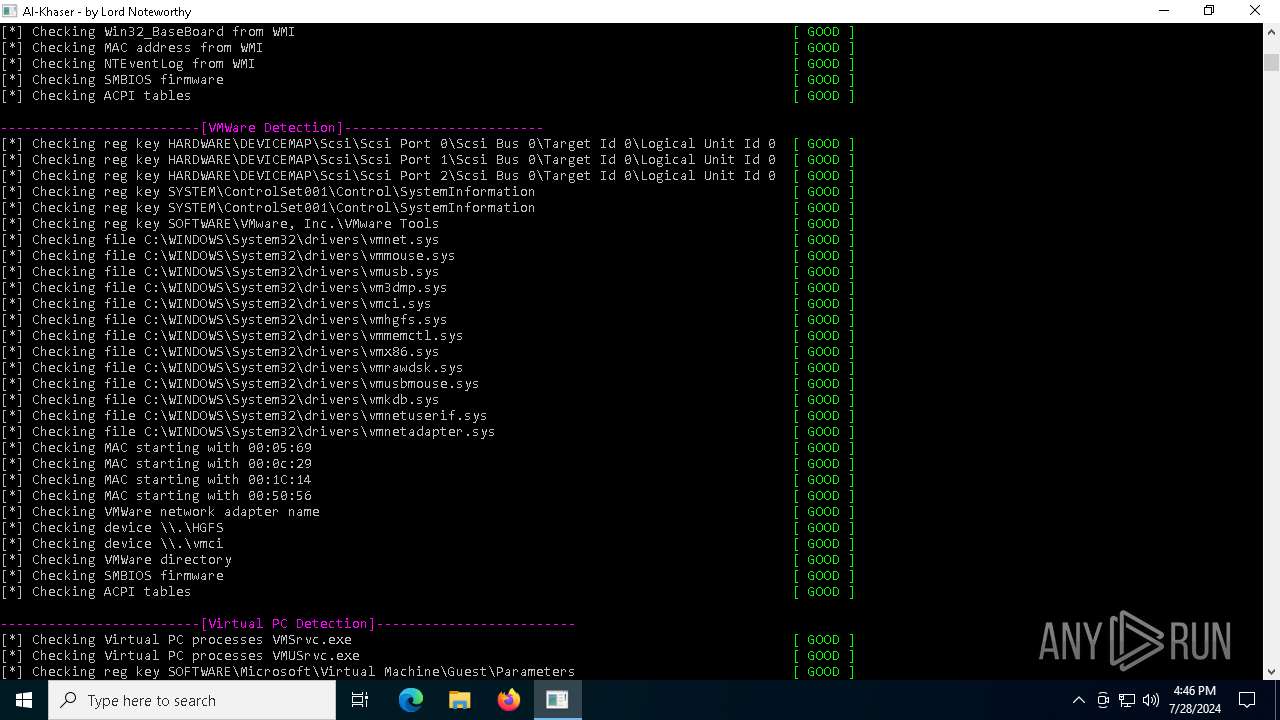Click the Task View taskbar icon
1280x720 pixels.
click(360, 700)
